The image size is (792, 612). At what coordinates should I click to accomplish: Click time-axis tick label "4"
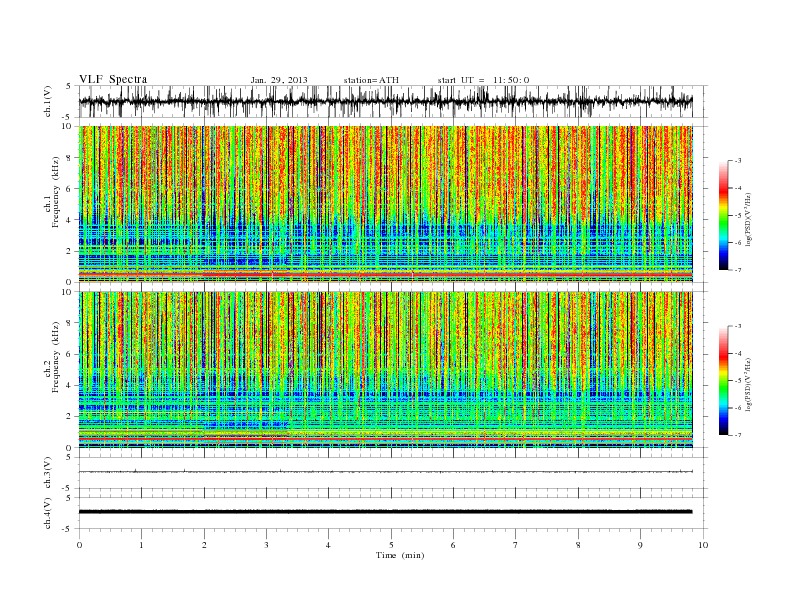click(x=328, y=545)
